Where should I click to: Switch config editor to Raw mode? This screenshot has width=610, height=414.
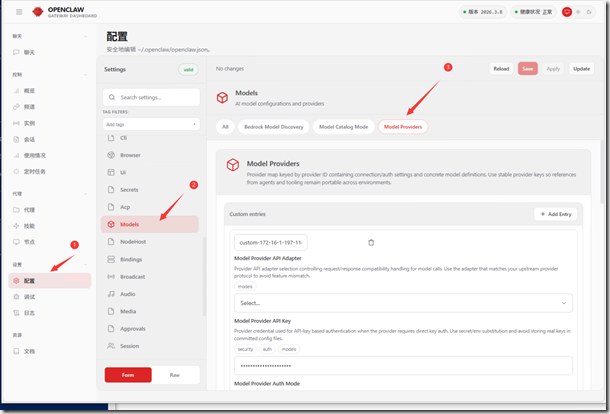point(176,374)
